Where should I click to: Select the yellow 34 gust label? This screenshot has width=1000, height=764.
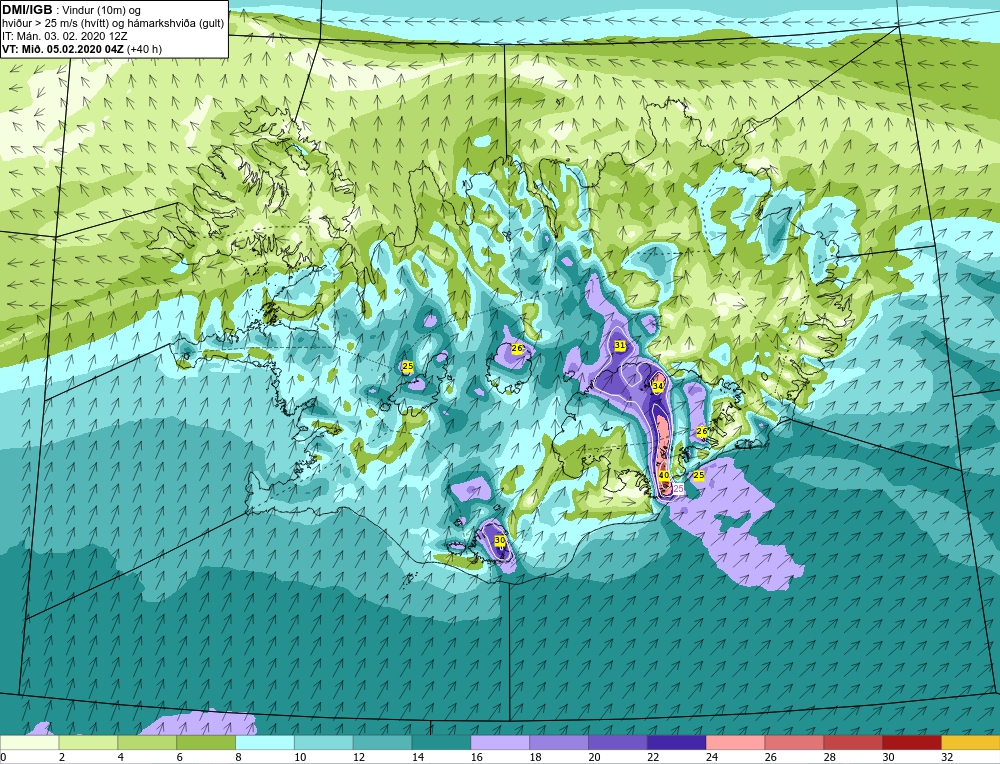click(x=658, y=386)
